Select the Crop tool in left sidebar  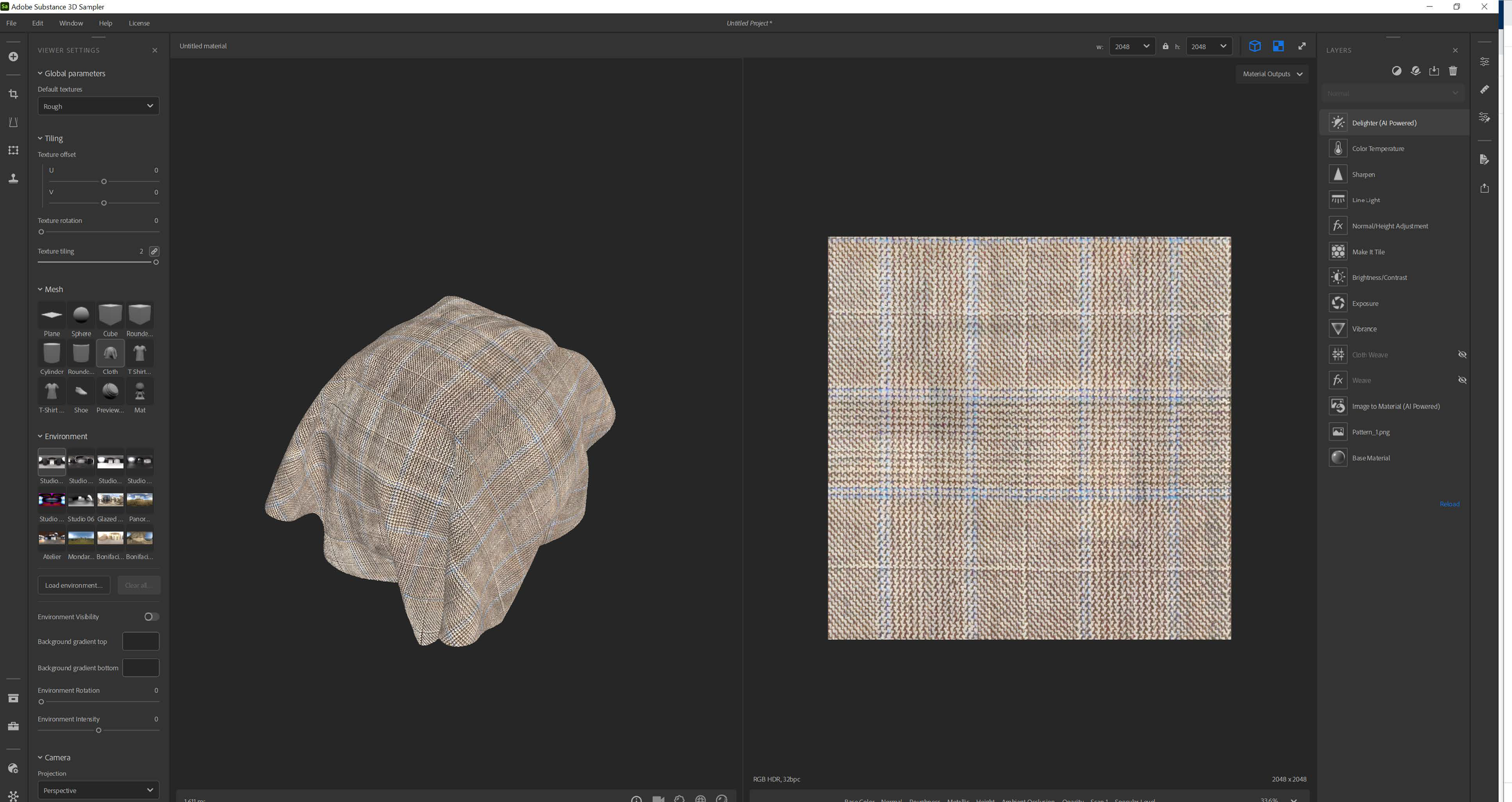click(13, 94)
